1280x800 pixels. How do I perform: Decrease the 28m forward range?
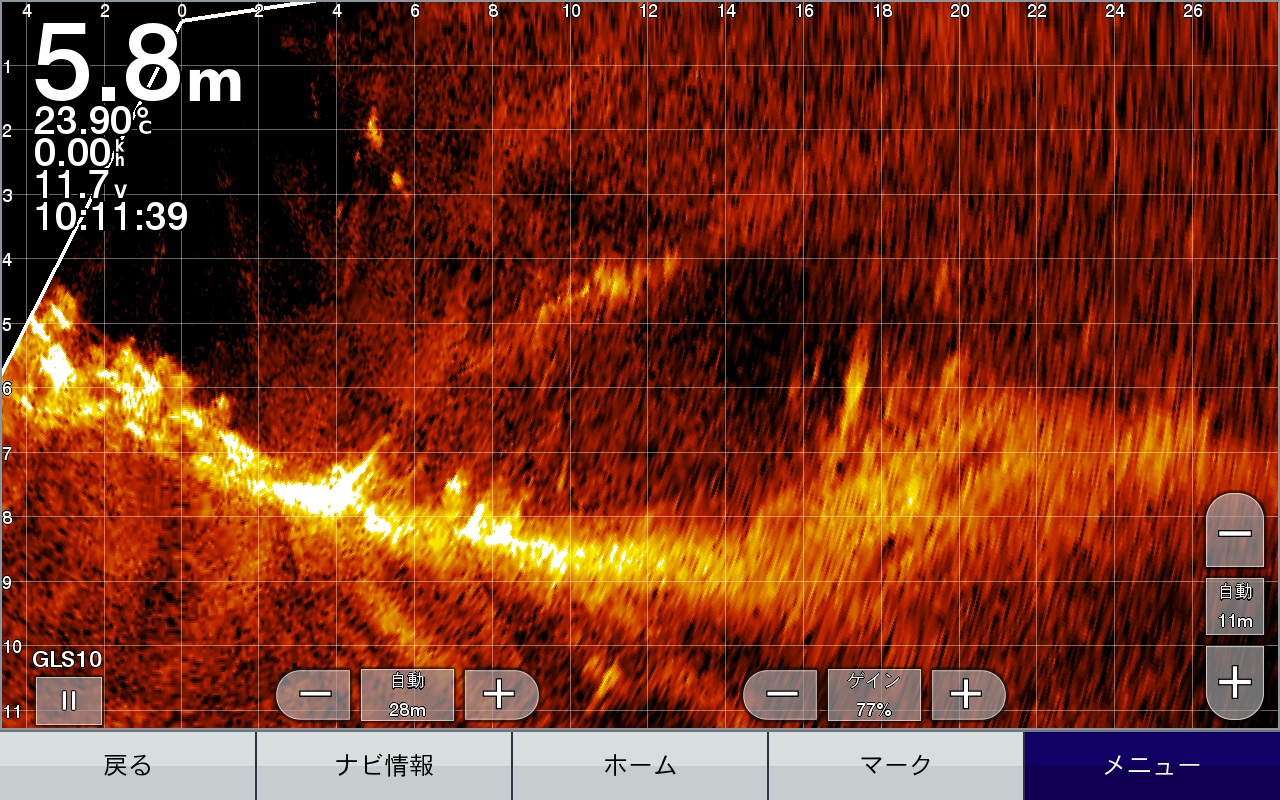[313, 694]
